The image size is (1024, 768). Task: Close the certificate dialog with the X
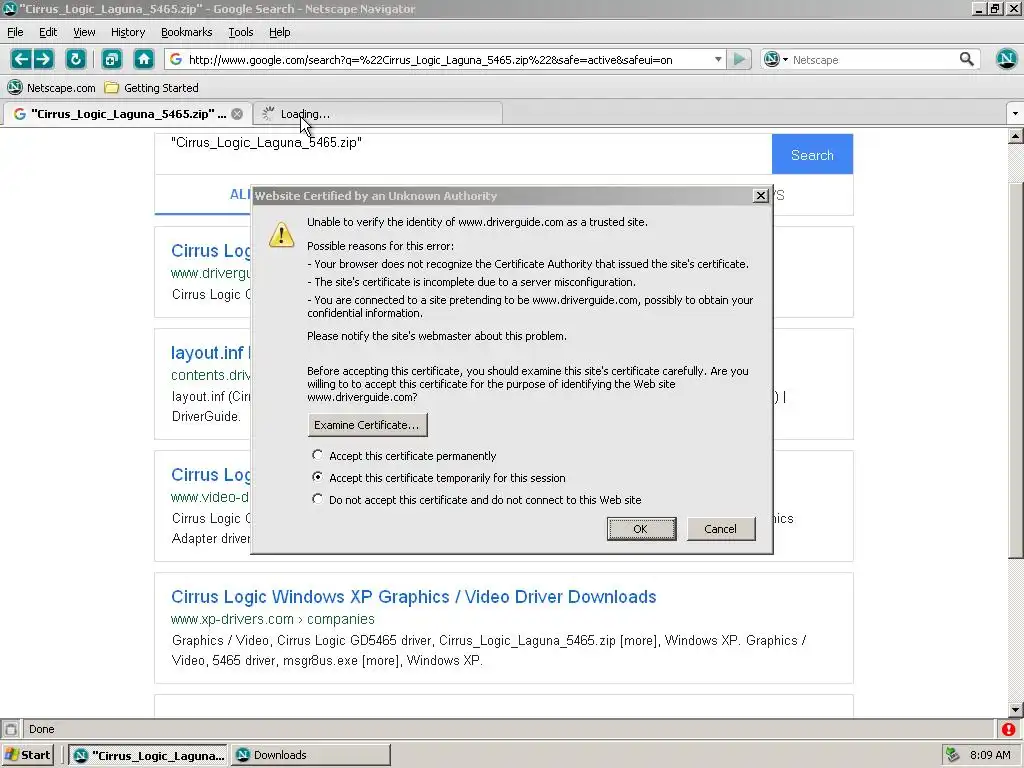760,195
